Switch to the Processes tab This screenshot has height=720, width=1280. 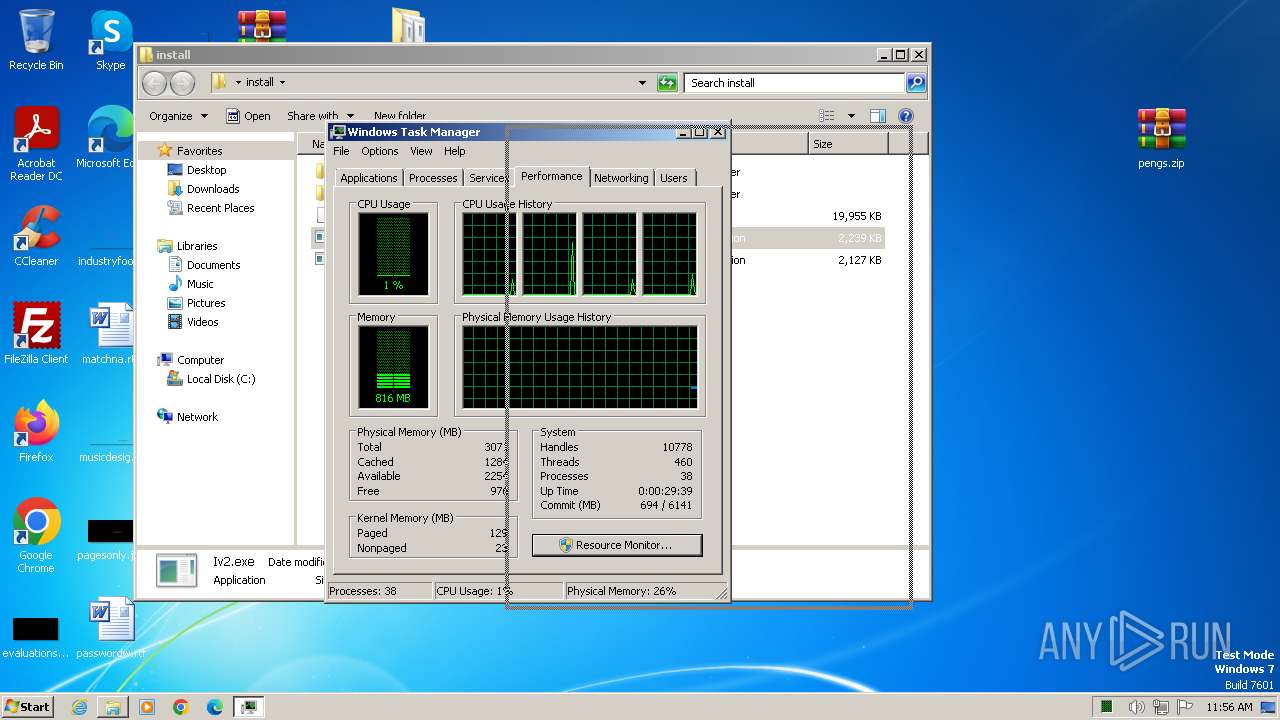pyautogui.click(x=433, y=178)
